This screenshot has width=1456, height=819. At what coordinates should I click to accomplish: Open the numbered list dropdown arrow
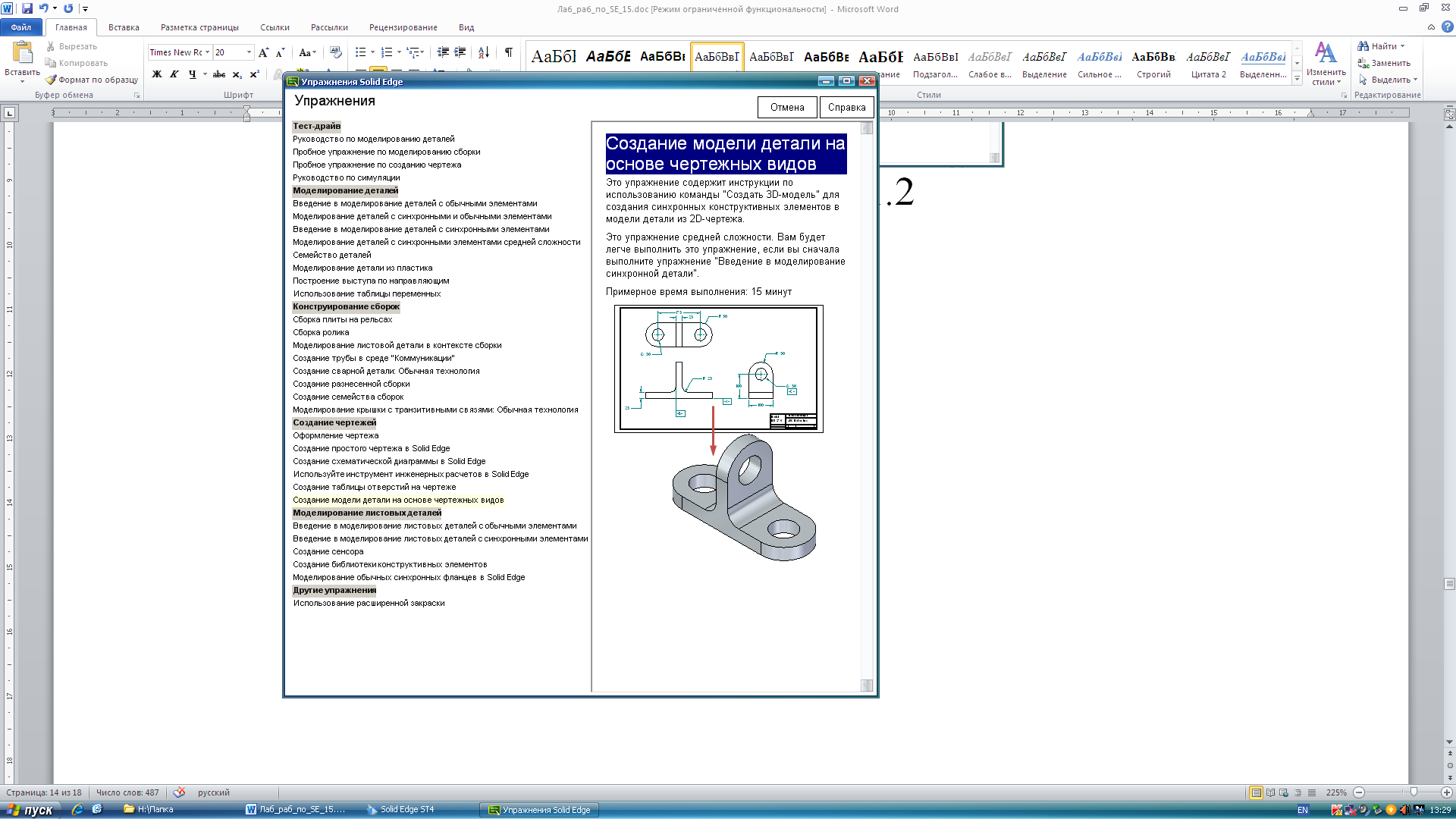point(399,52)
